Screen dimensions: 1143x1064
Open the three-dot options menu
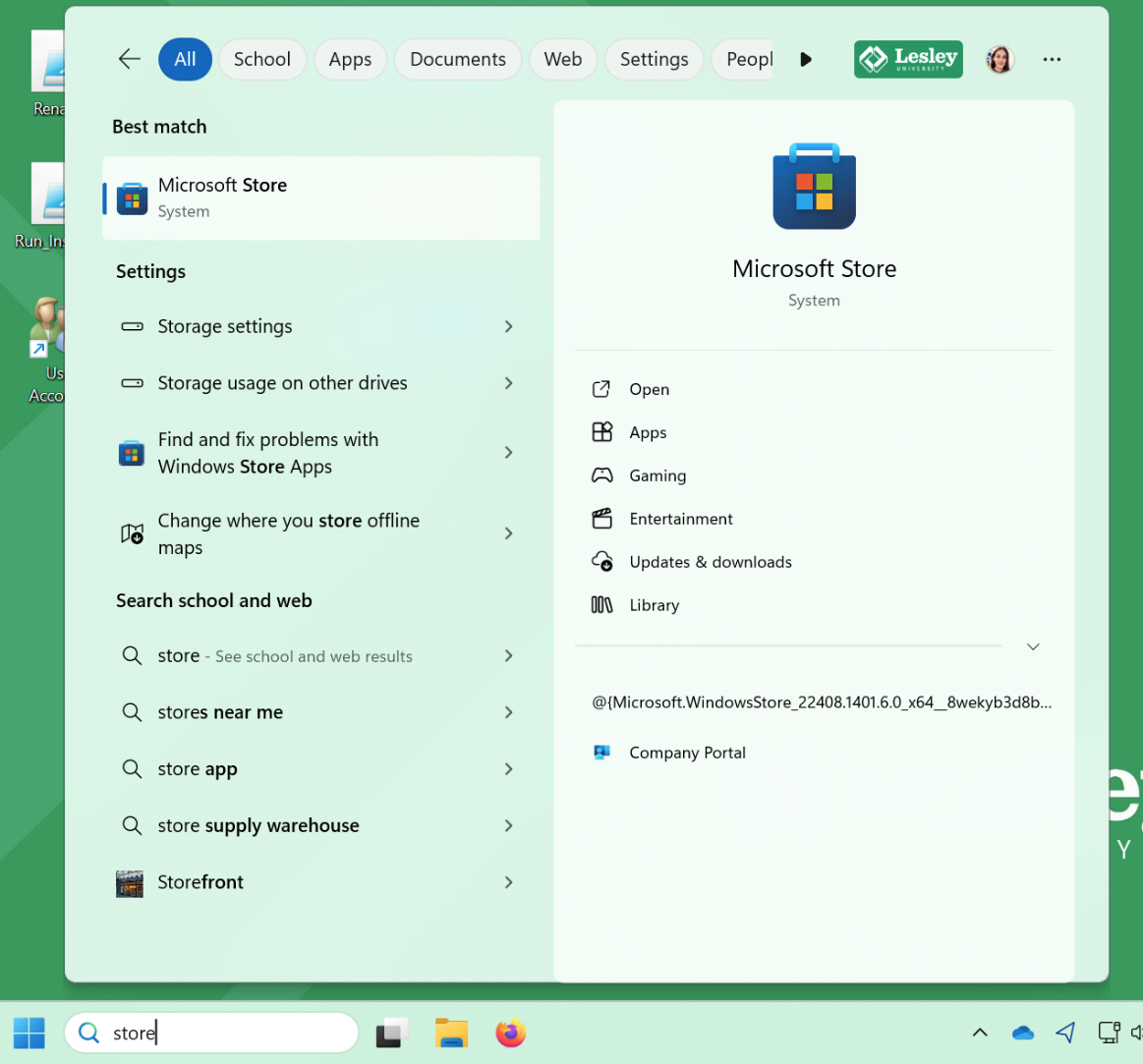(1052, 59)
